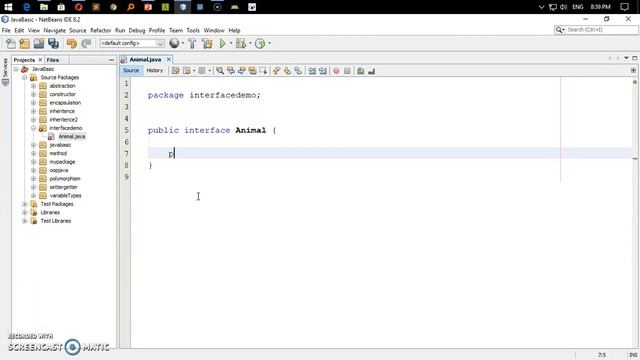
Task: Select the variableTypes package
Action: point(65,196)
